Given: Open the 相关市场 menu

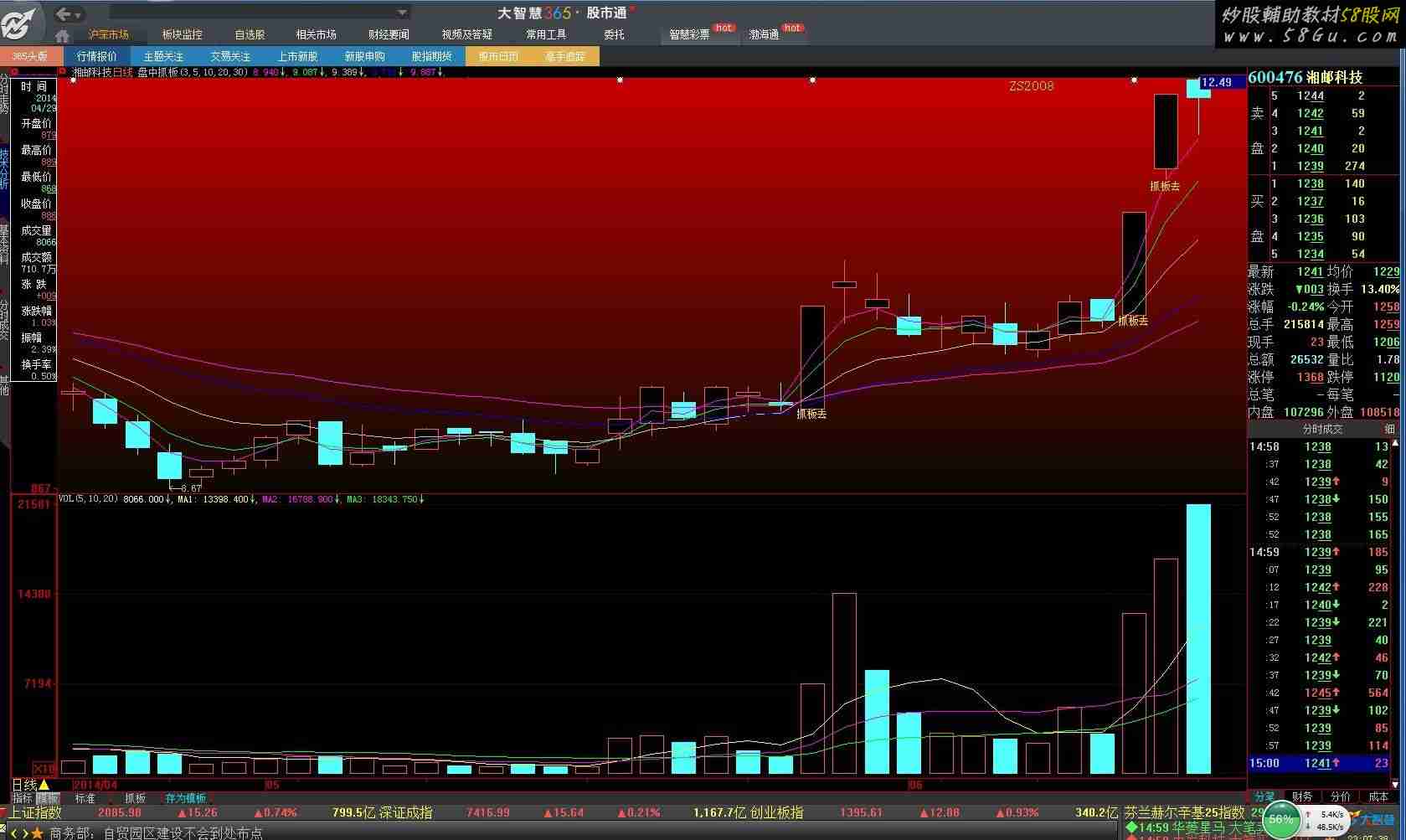Looking at the screenshot, I should 316,34.
